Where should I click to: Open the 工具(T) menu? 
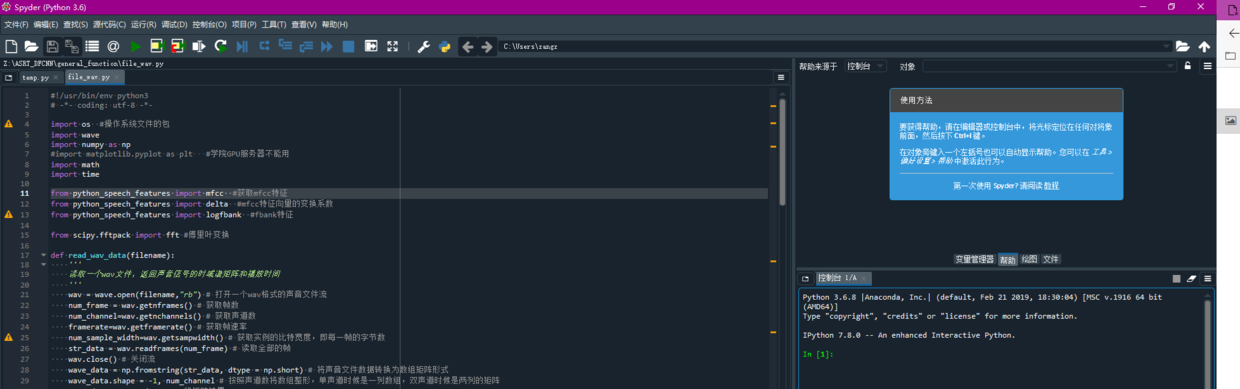pos(274,24)
